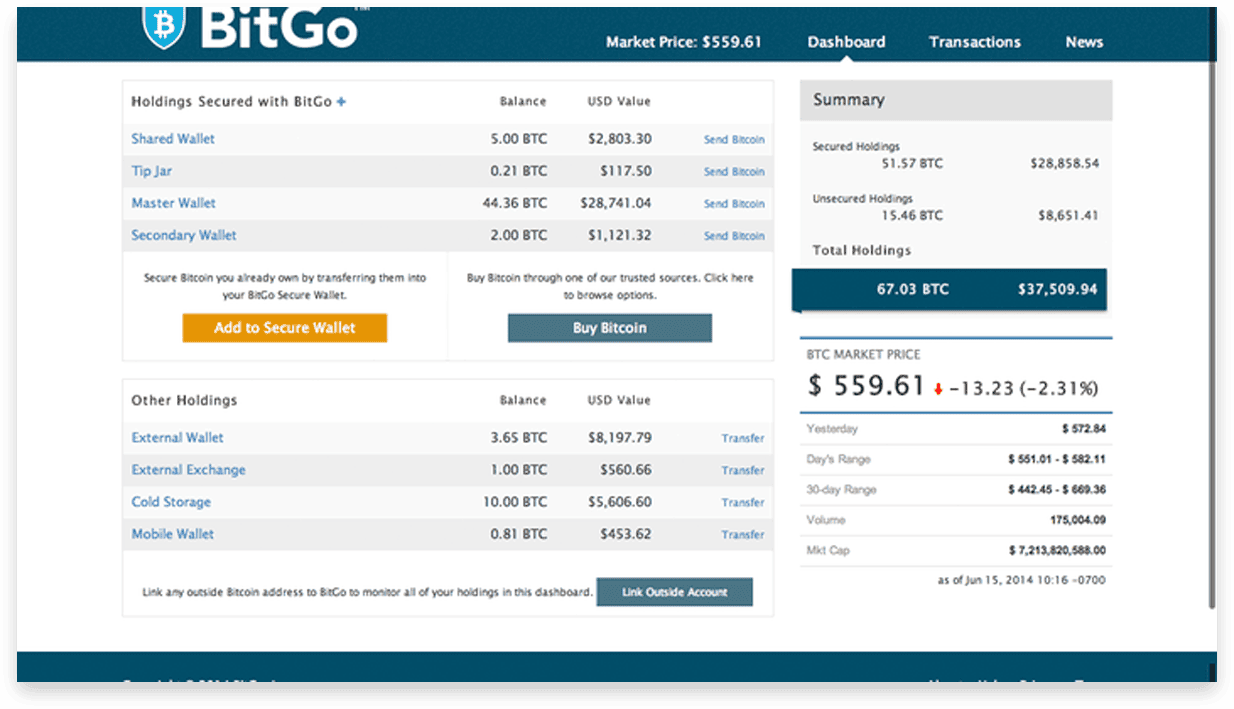Click the 51.57 BTC secured holdings value
Image resolution: width=1234 pixels, height=709 pixels.
[912, 162]
